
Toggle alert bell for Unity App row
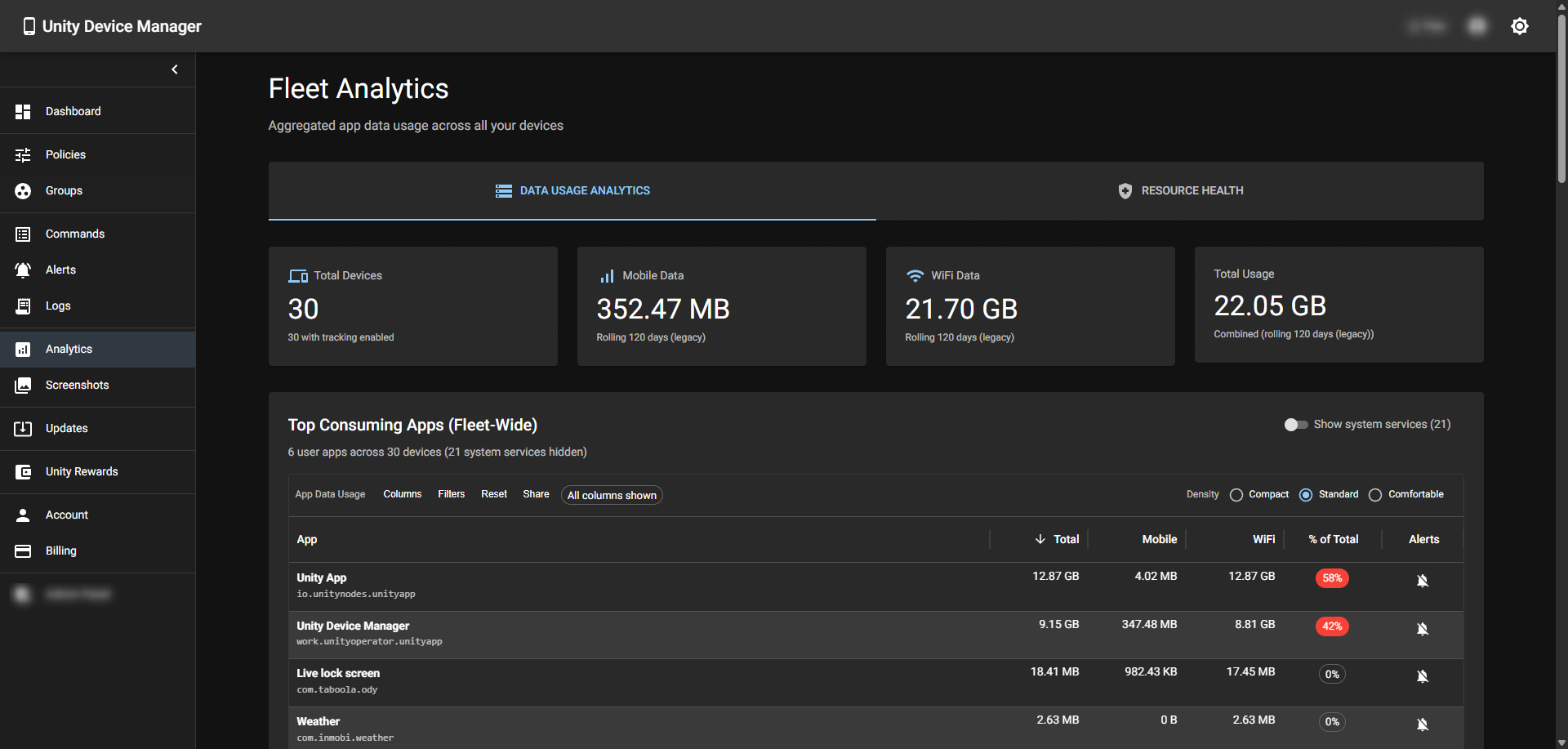1423,581
